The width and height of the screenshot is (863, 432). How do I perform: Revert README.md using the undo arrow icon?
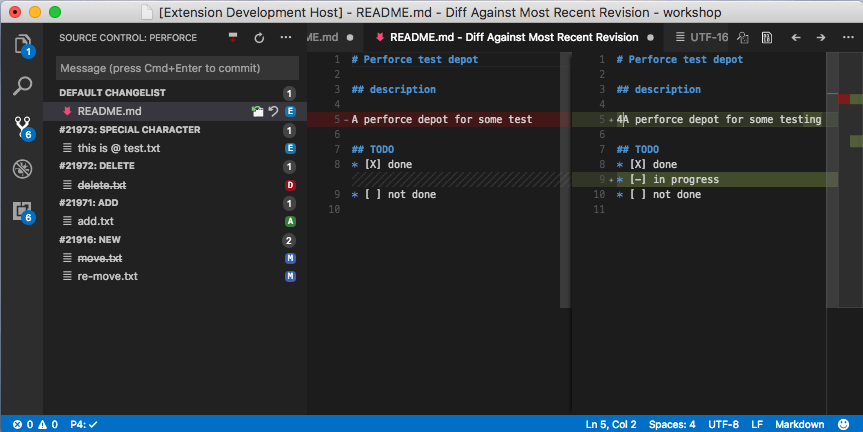274,111
